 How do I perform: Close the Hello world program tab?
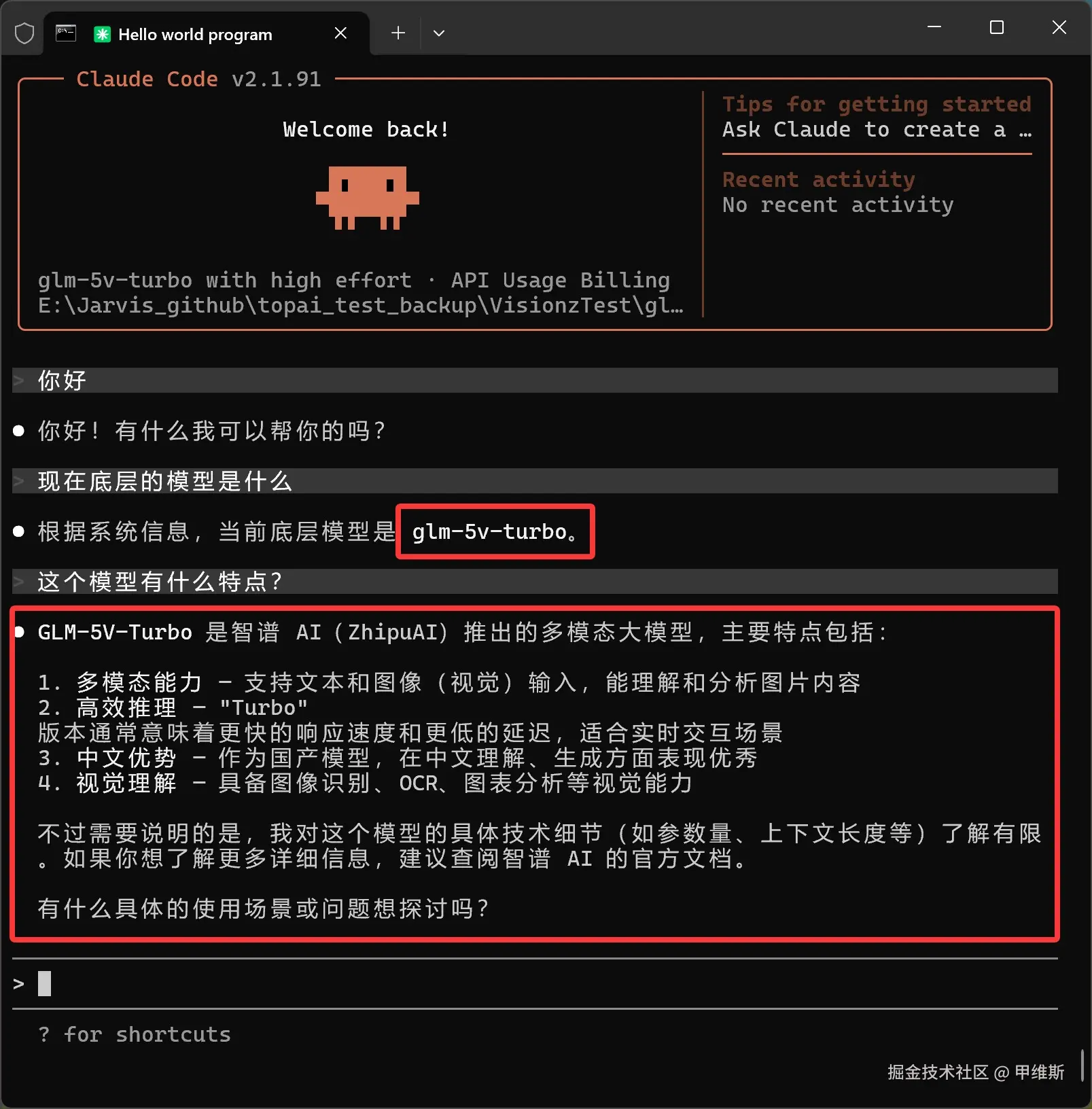point(341,33)
